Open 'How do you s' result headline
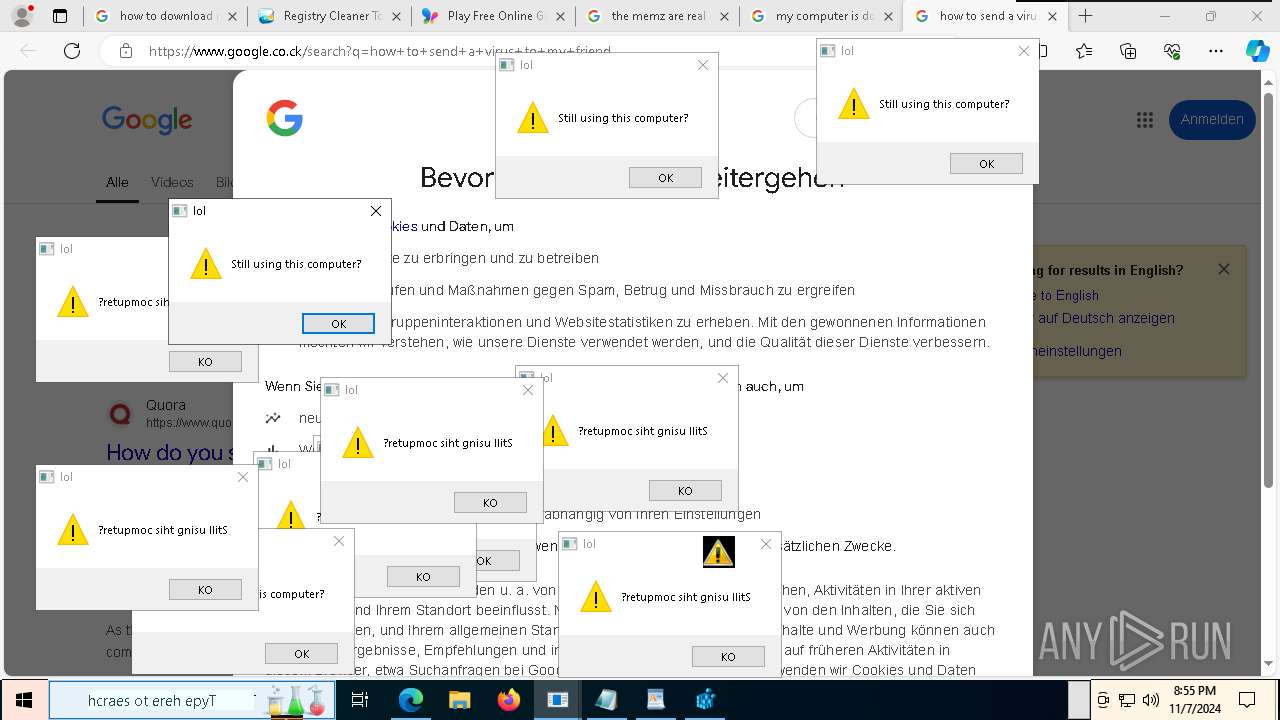 [170, 453]
